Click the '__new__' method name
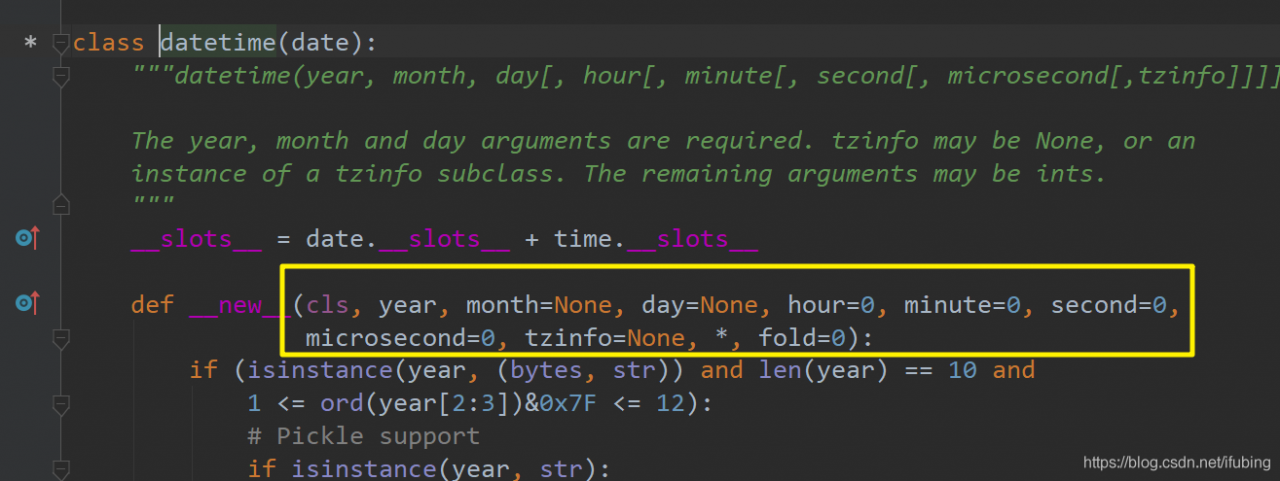 click(240, 305)
